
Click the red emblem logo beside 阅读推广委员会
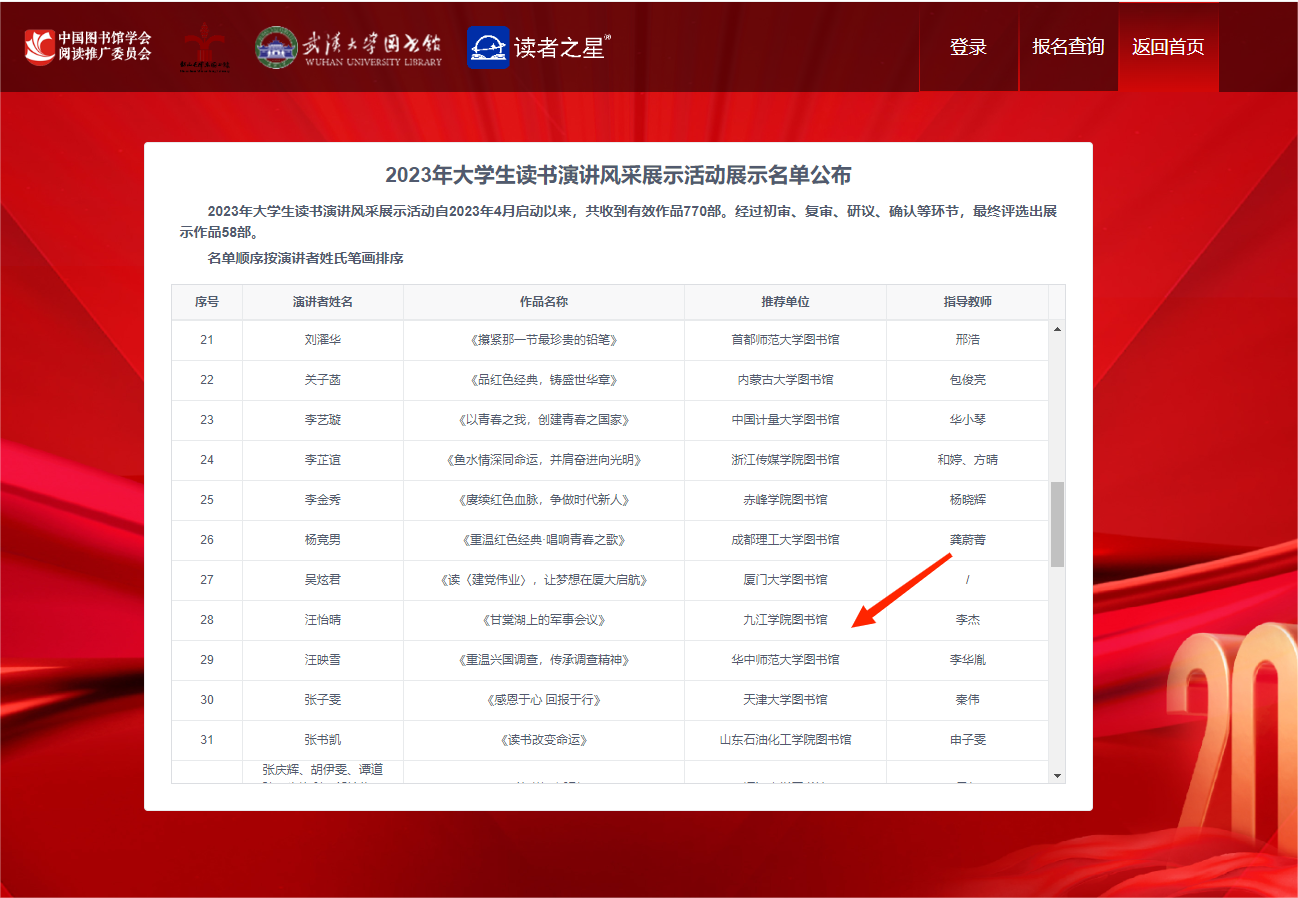tap(204, 47)
